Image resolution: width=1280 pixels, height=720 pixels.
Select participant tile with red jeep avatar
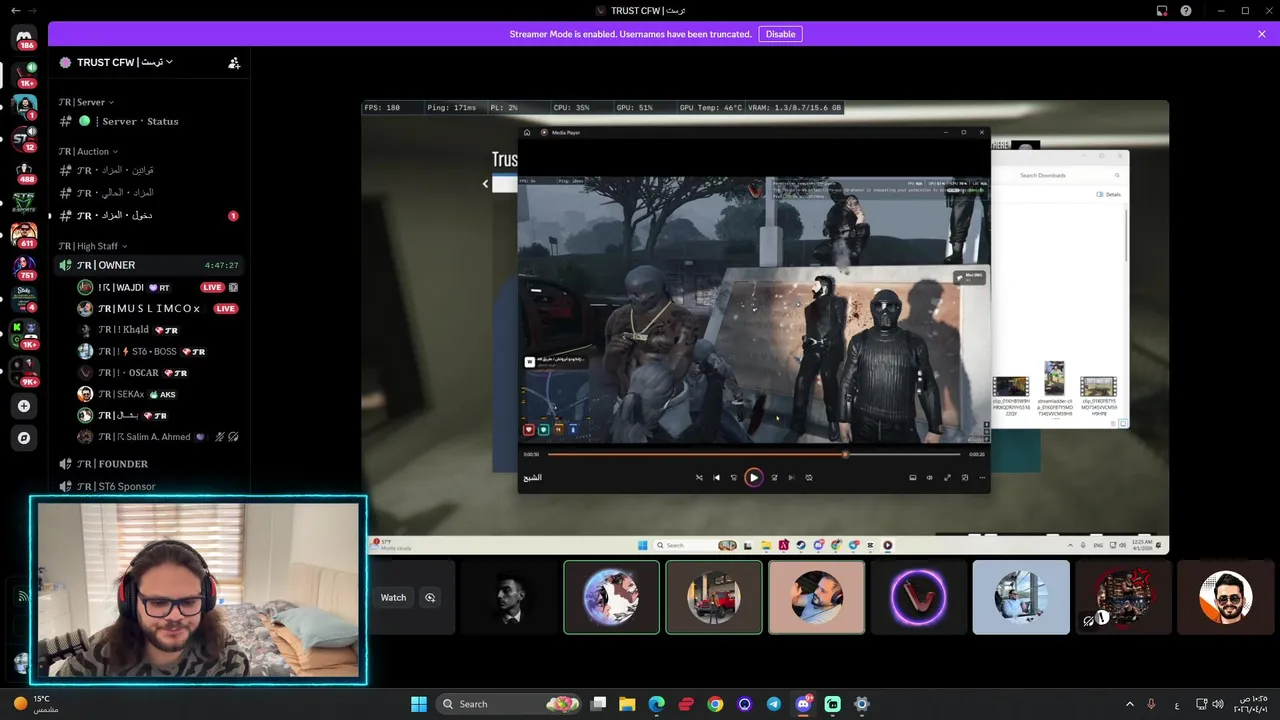click(x=714, y=597)
